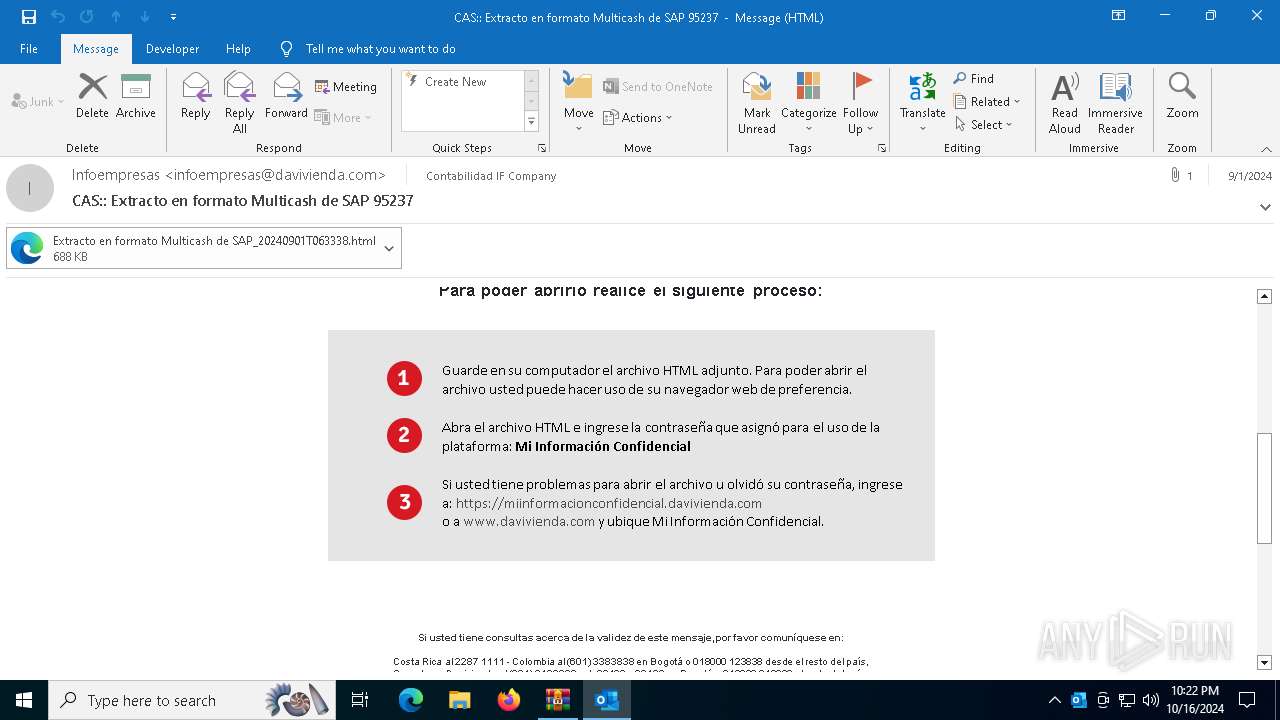This screenshot has height=720, width=1280.
Task: Open the notification center icon
Action: pyautogui.click(x=1247, y=700)
